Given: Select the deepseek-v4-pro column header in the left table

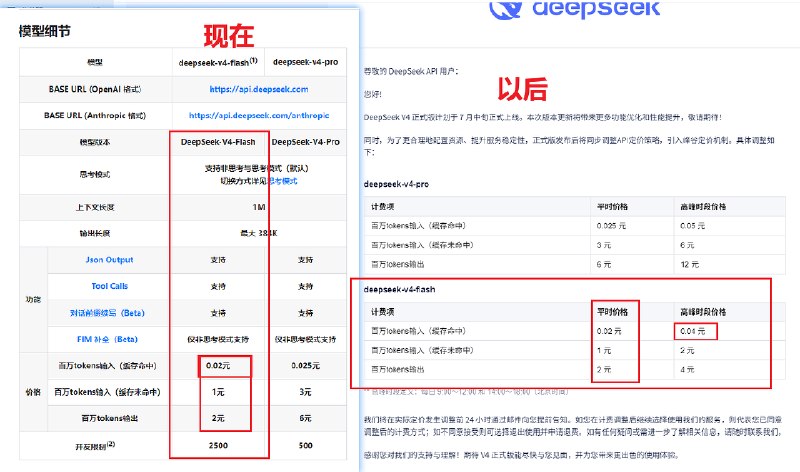Looking at the screenshot, I should click(x=306, y=62).
